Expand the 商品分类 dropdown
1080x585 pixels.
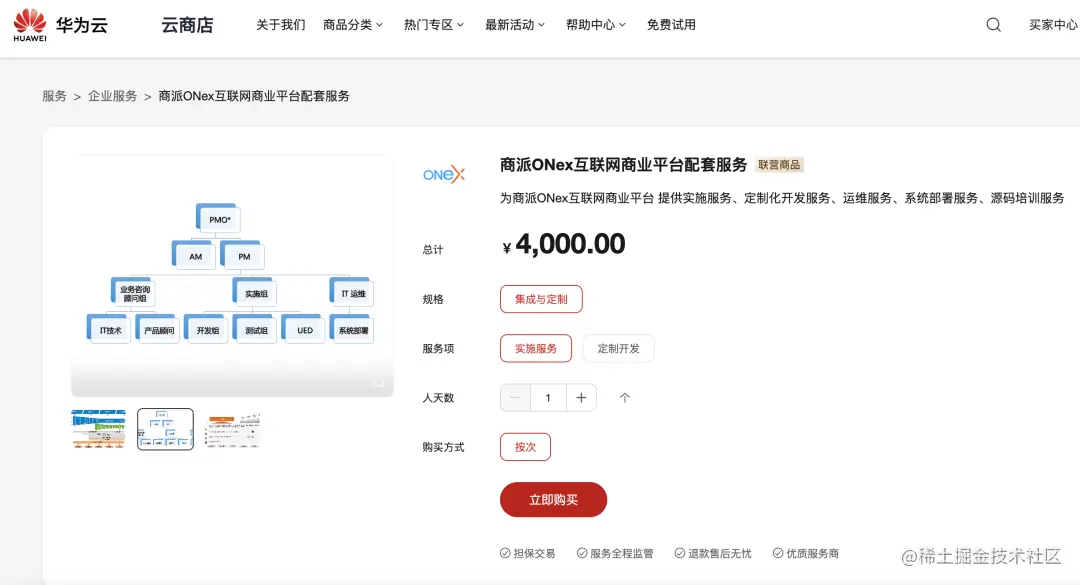pyautogui.click(x=352, y=24)
